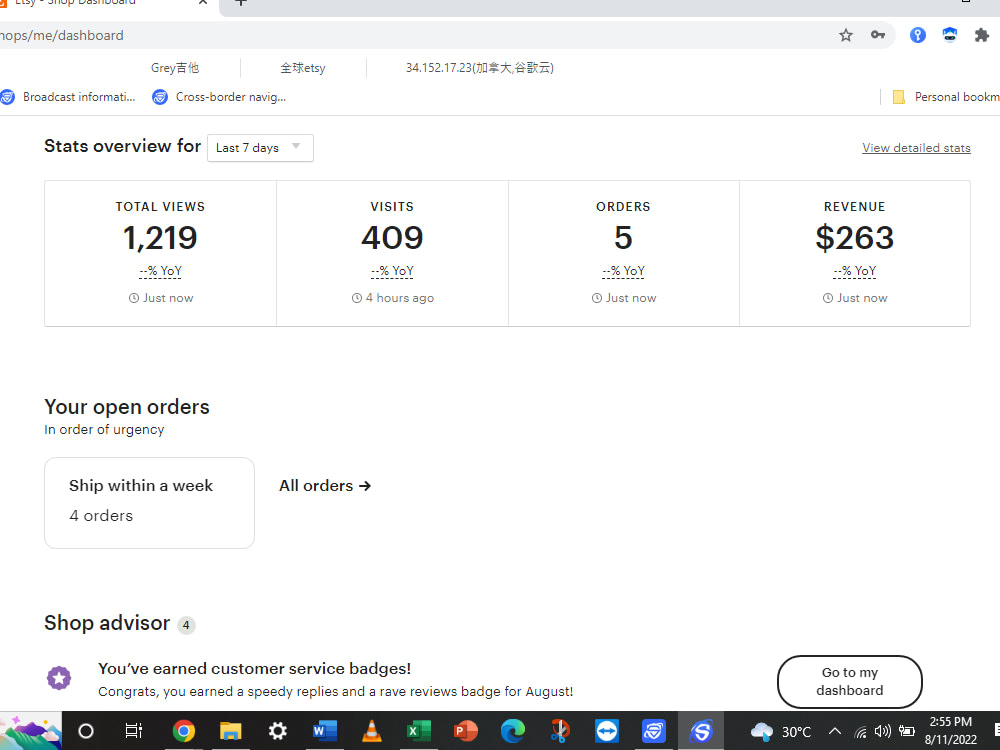Open the scissors snipping app on taskbar
This screenshot has height=750, width=1000.
pyautogui.click(x=560, y=731)
